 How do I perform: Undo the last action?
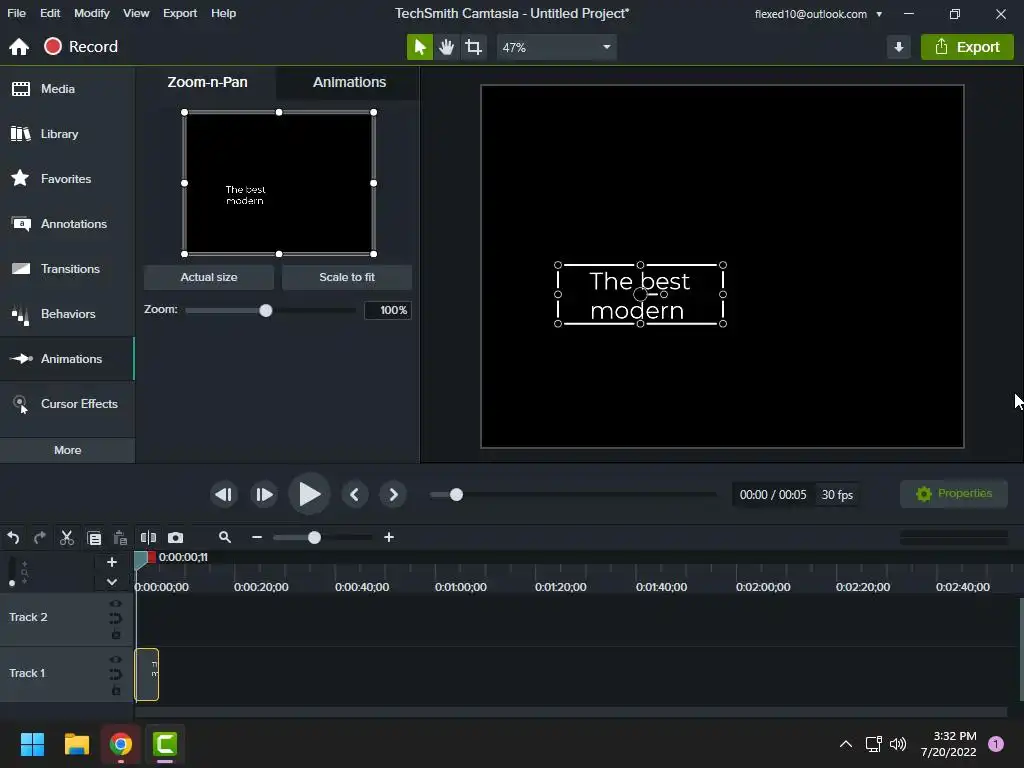click(x=13, y=537)
